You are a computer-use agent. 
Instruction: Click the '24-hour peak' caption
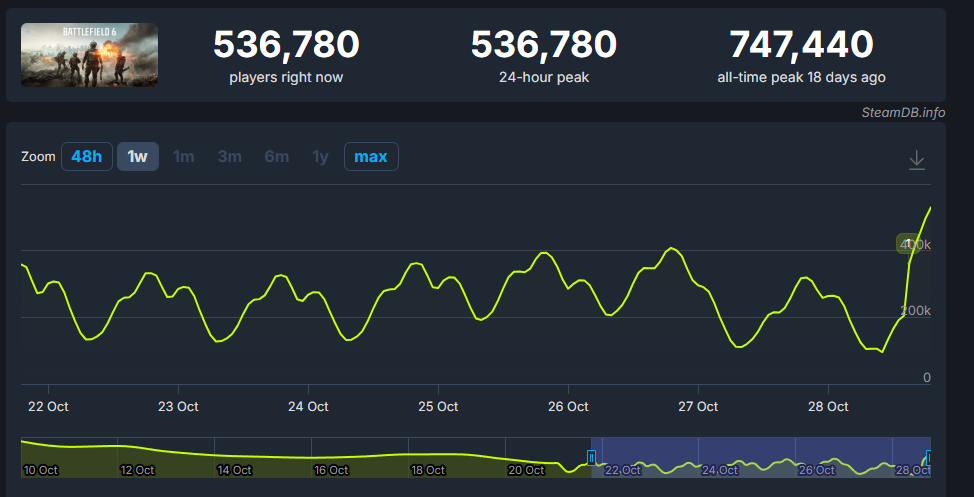pyautogui.click(x=544, y=78)
